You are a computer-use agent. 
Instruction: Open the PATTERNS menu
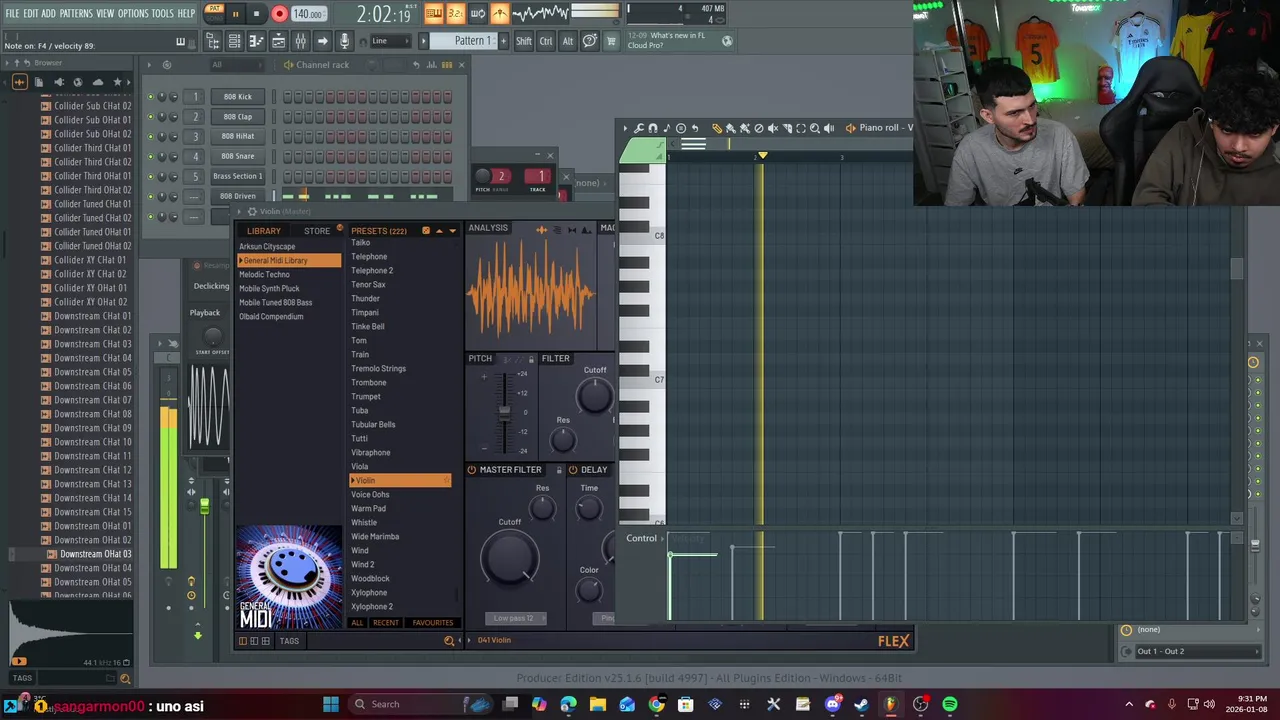[76, 13]
